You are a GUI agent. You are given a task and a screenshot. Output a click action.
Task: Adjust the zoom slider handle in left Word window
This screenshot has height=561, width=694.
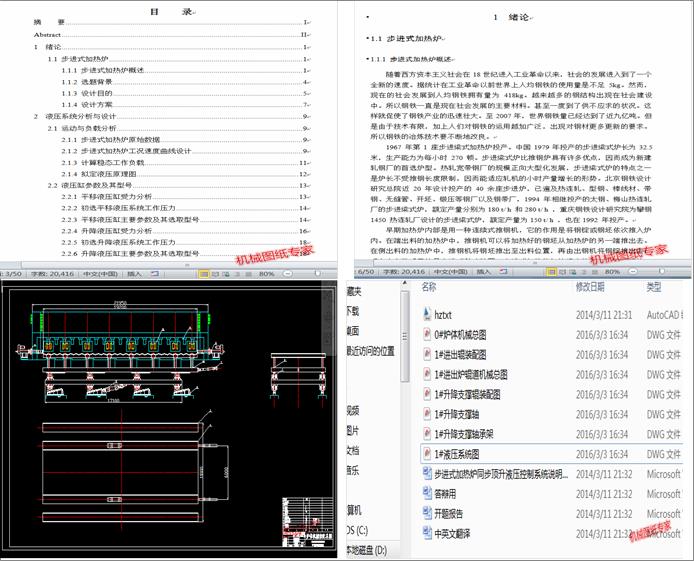tap(317, 274)
